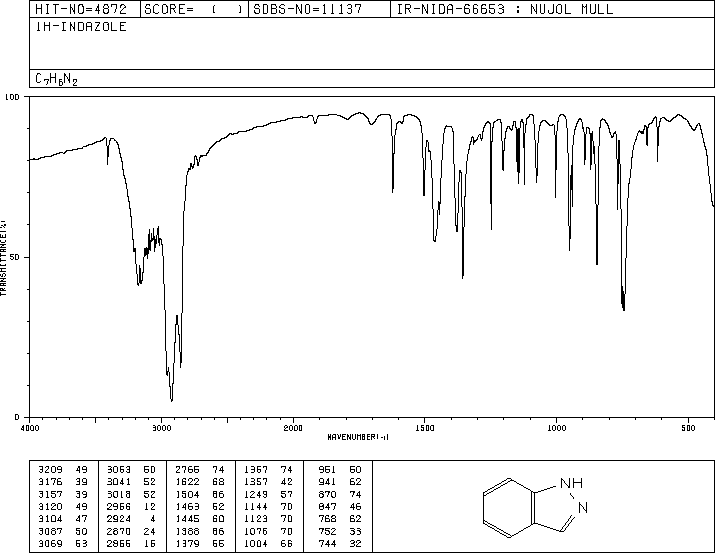Image resolution: width=715 pixels, height=553 pixels.
Task: Click the 3018 wavenumber in peak table
Action: (x=119, y=494)
